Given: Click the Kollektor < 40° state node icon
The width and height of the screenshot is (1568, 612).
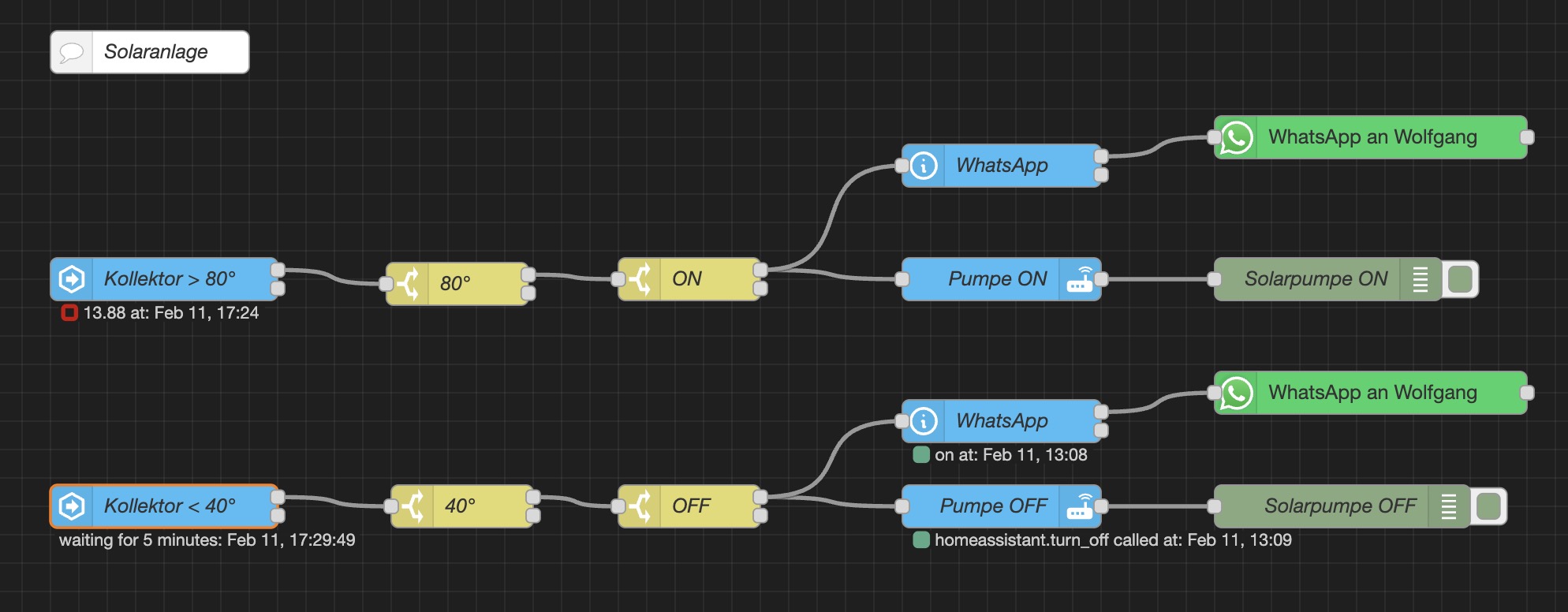Looking at the screenshot, I should pyautogui.click(x=72, y=506).
